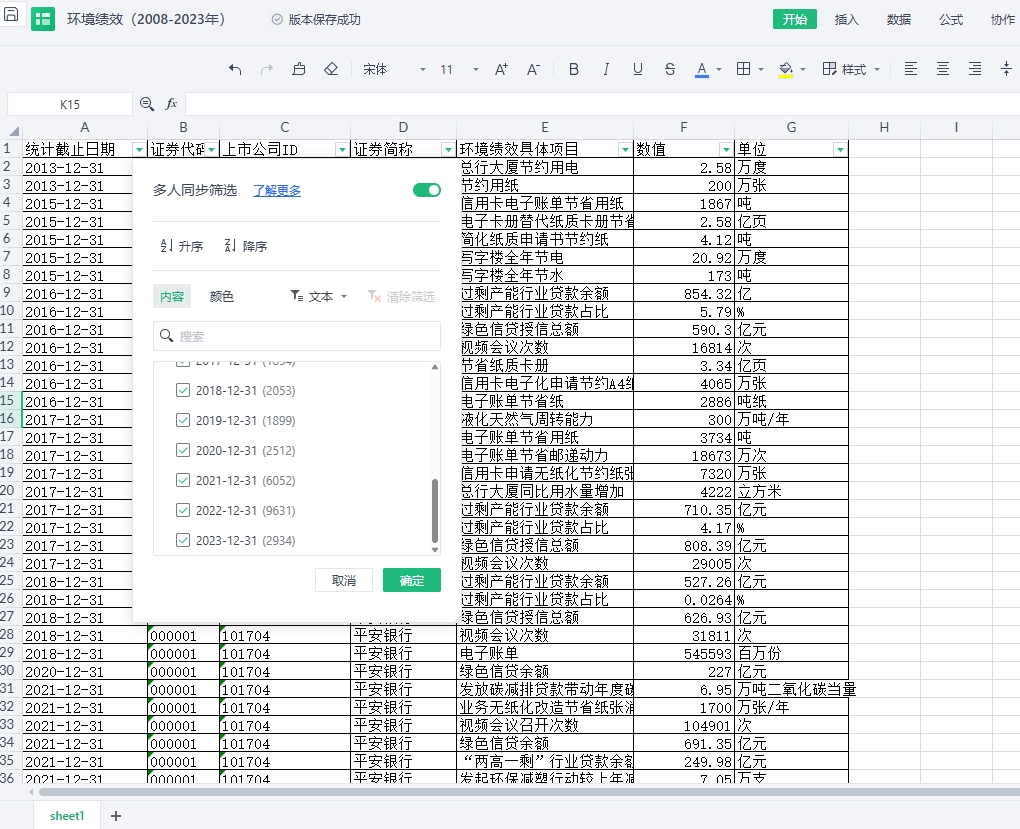Click the green spreadsheet app icon

43,20
